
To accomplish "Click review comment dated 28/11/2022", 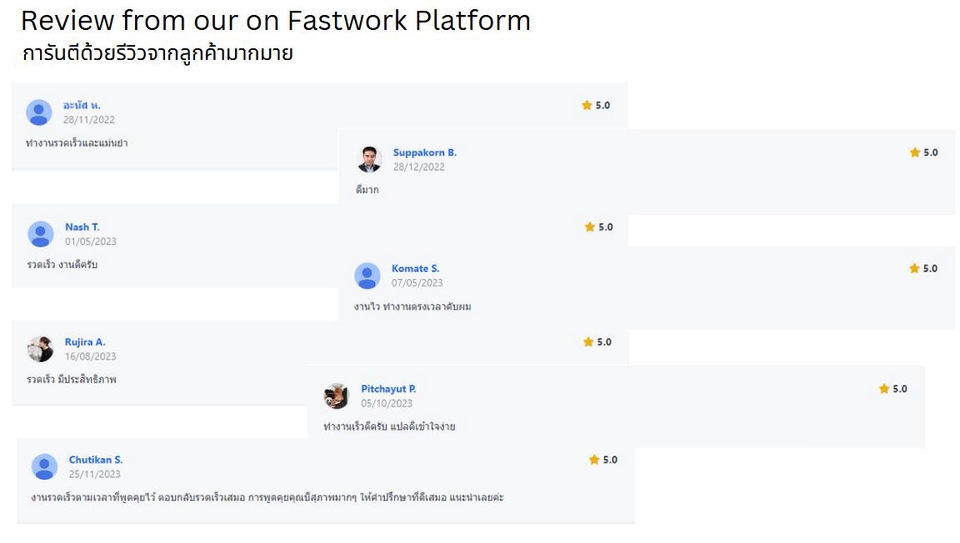I will coord(77,143).
